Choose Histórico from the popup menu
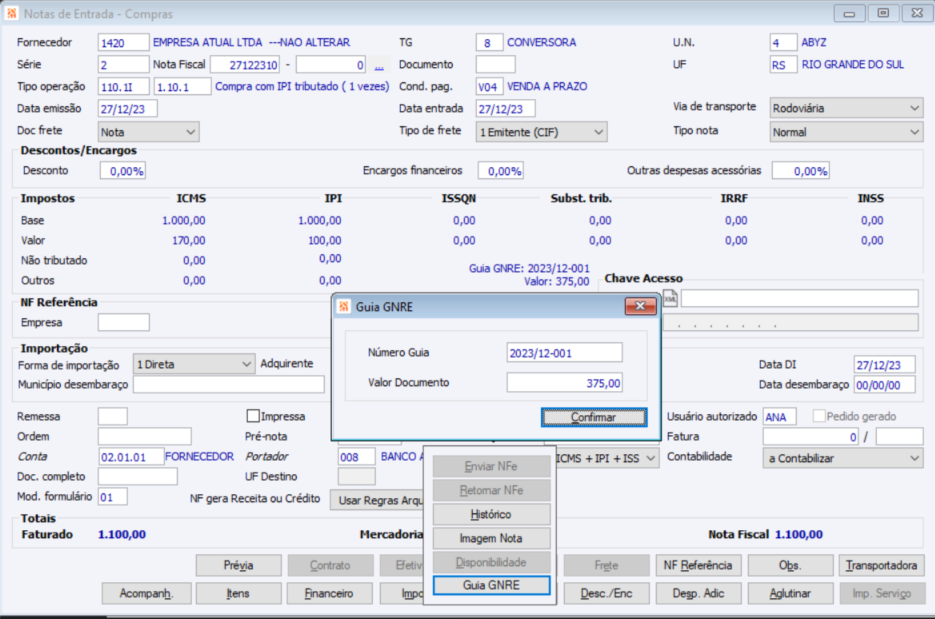The width and height of the screenshot is (935, 619). (491, 514)
